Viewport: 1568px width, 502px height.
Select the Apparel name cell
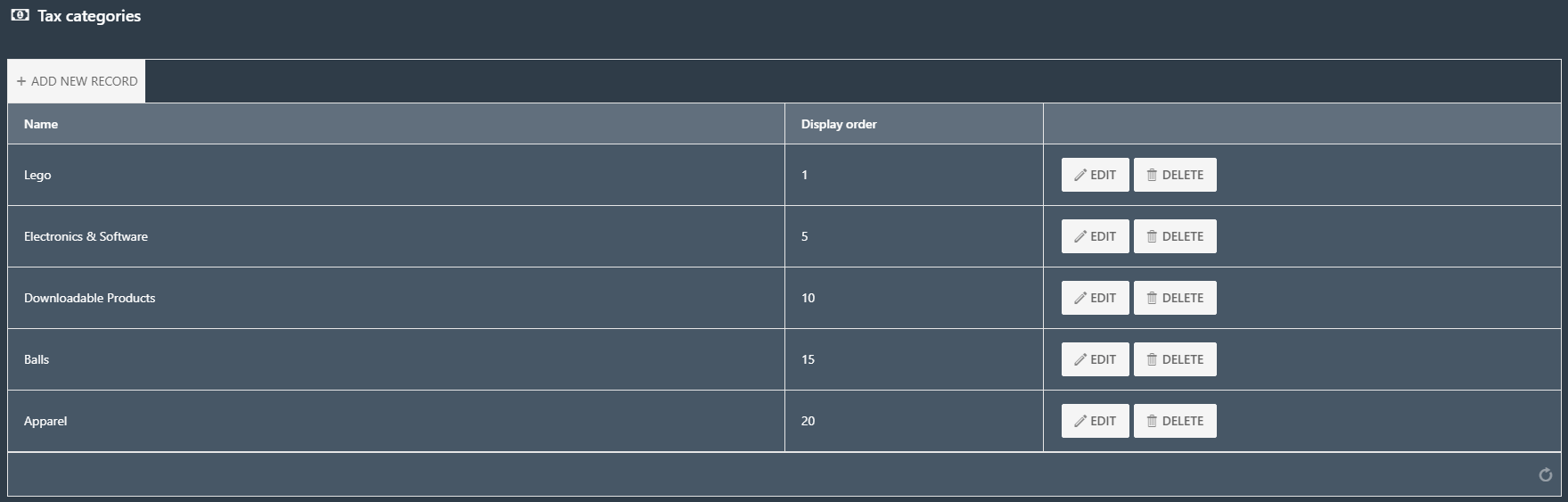coord(396,421)
